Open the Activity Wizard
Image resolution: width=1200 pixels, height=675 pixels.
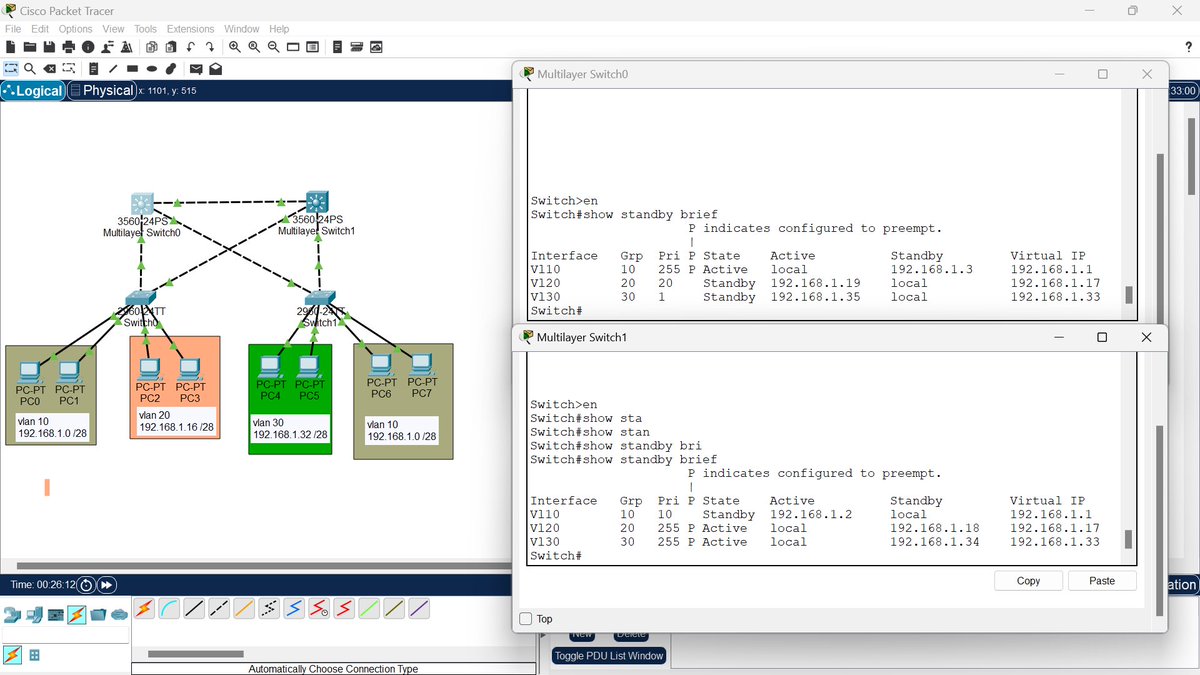127,46
